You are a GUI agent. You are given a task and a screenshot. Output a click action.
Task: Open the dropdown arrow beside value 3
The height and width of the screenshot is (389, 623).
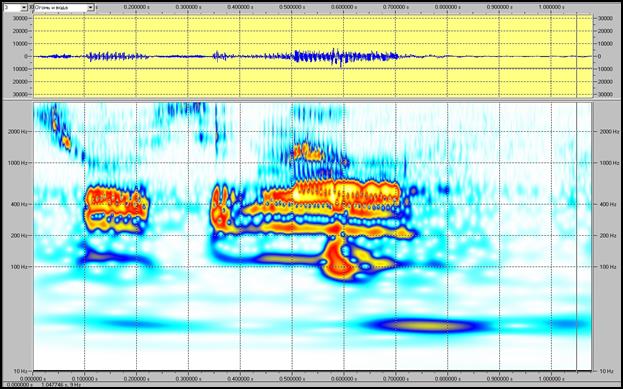[24, 8]
